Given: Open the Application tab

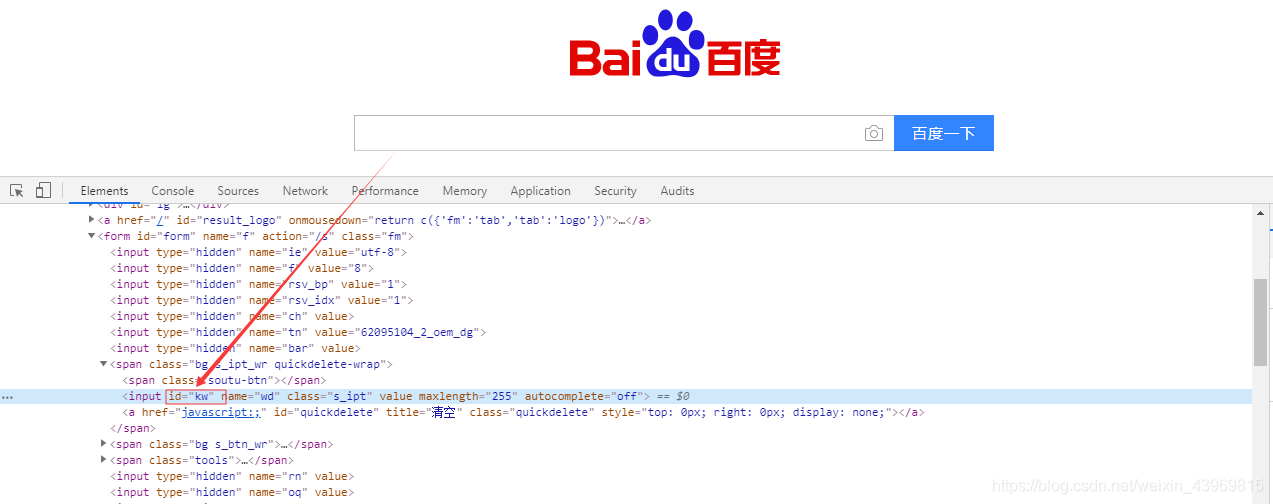Looking at the screenshot, I should pyautogui.click(x=540, y=191).
